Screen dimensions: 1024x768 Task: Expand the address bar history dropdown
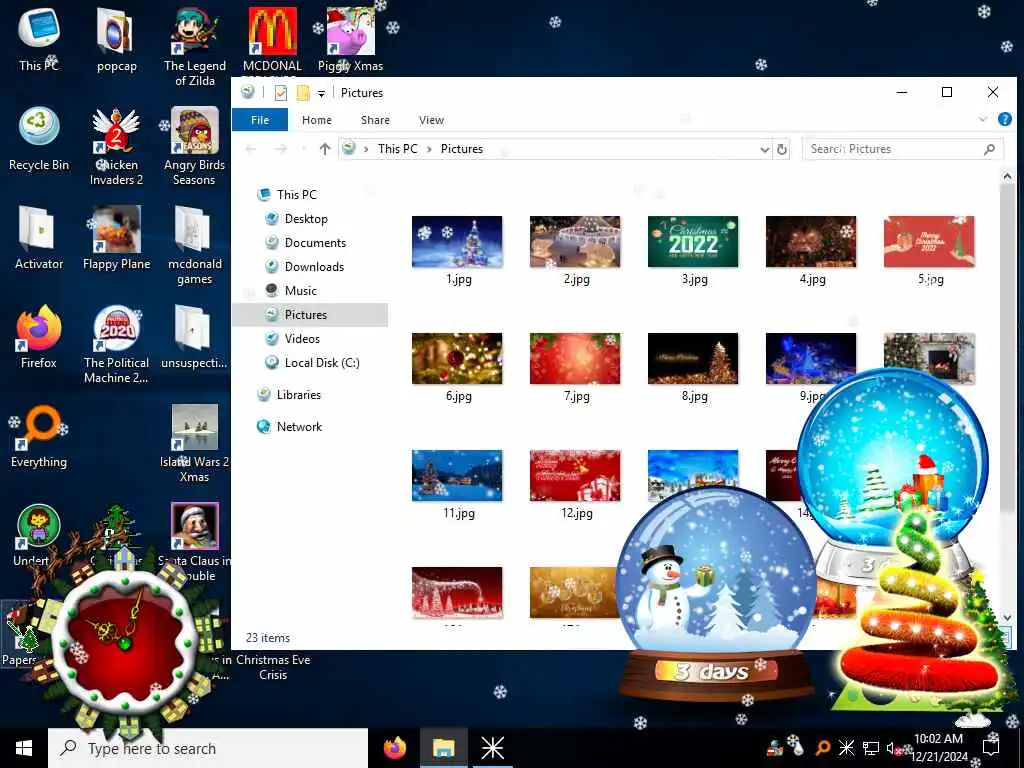764,150
